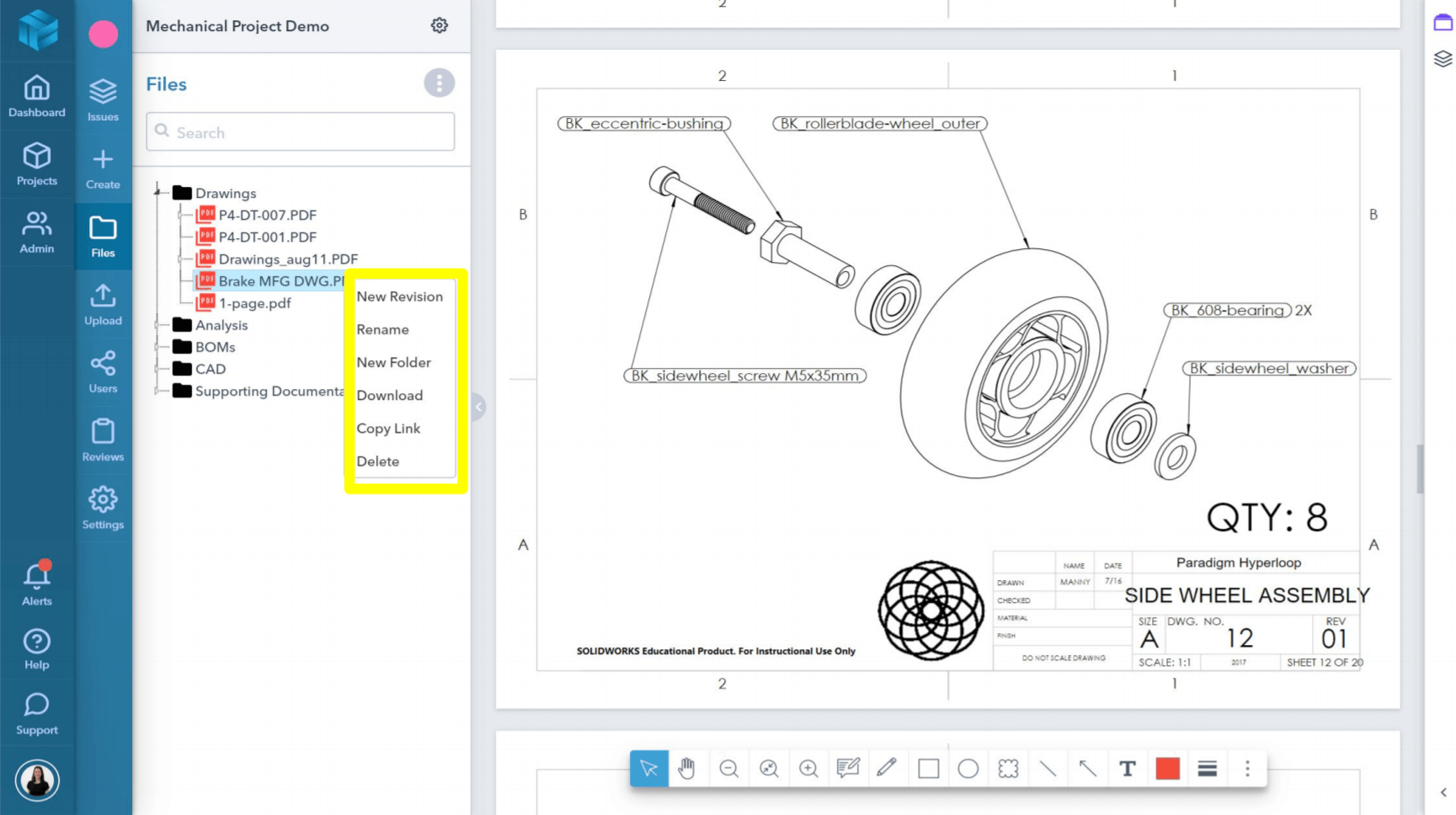Select the hand pan tool
Viewport: 1456px width, 815px height.
[x=687, y=768]
